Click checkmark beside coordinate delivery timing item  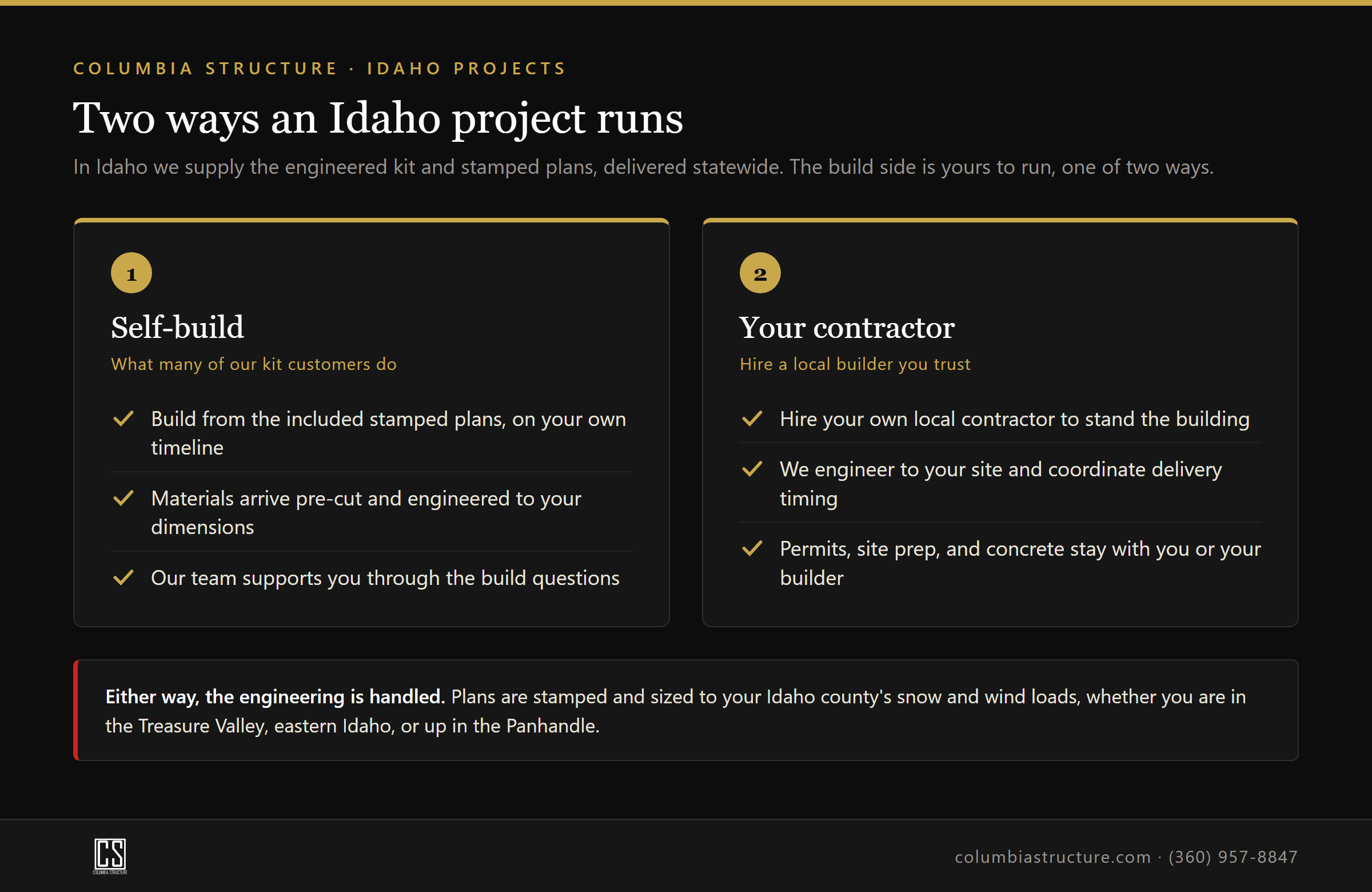pyautogui.click(x=752, y=469)
